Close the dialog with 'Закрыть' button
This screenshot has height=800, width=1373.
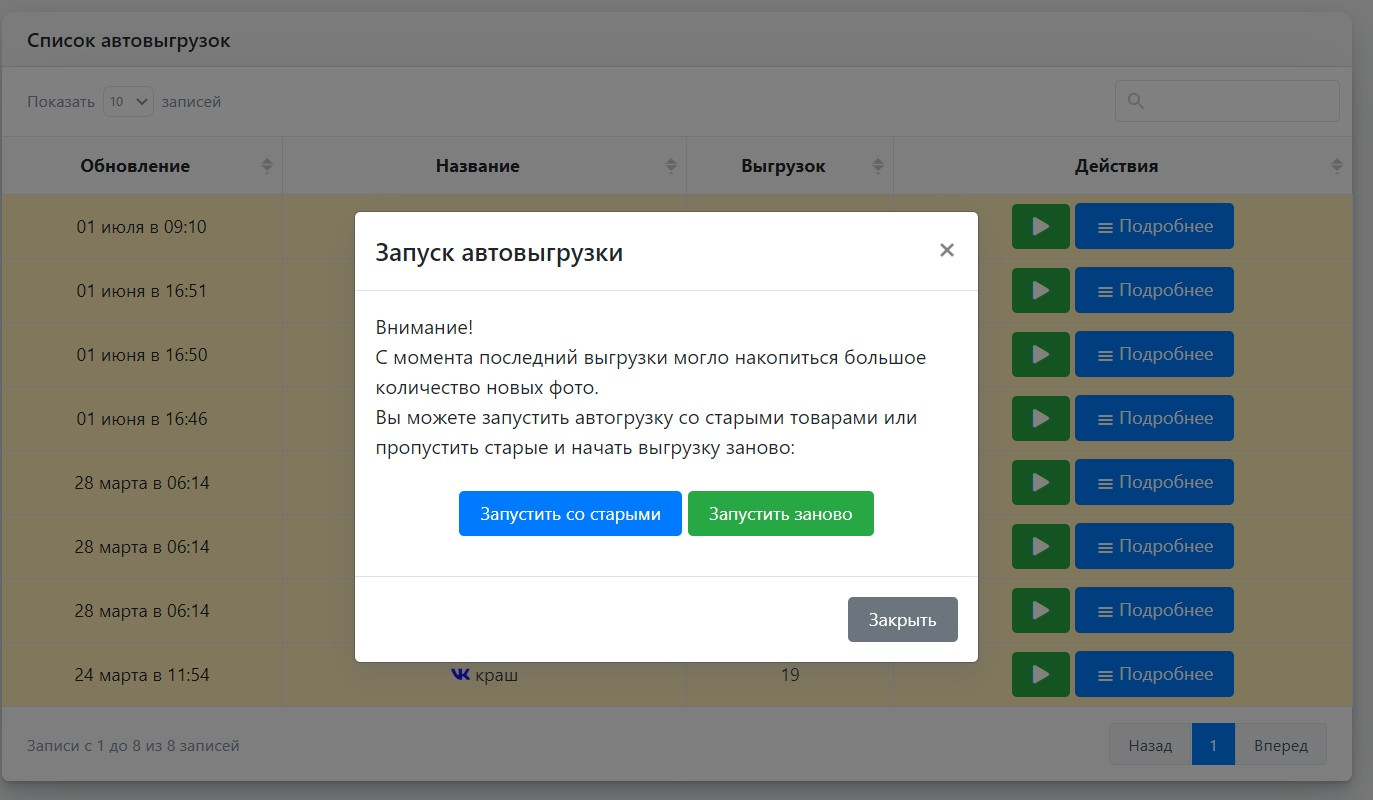click(902, 620)
